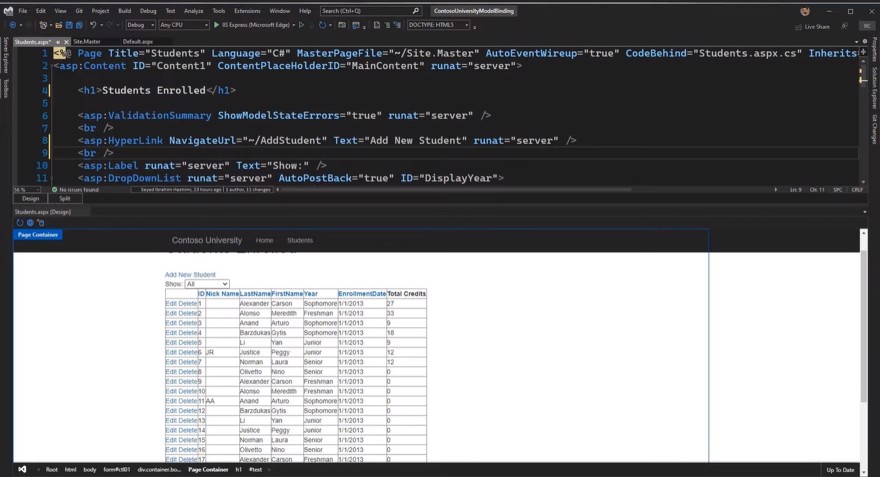
Task: Switch to the Default.aspx tab
Action: tap(138, 42)
